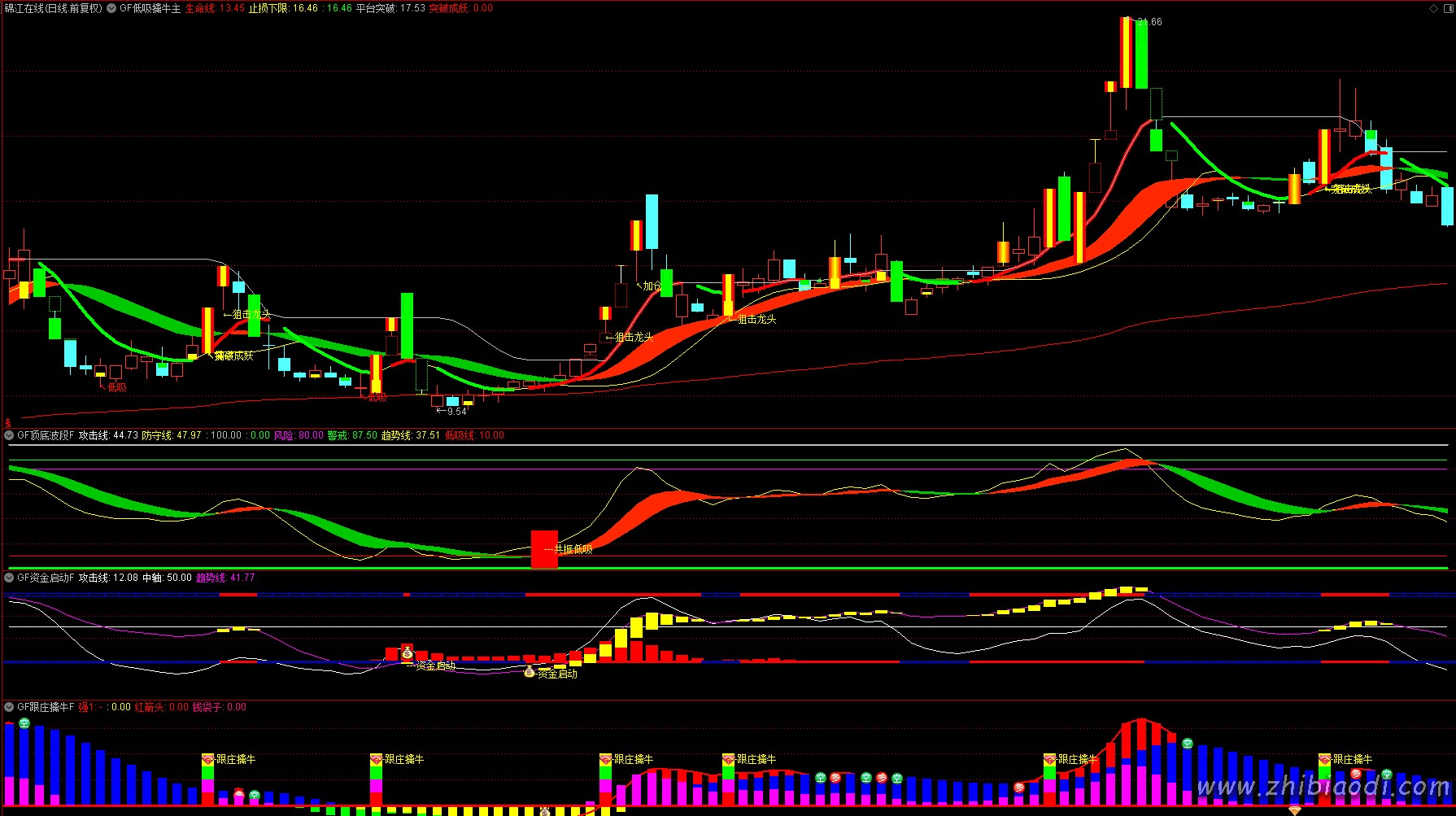The height and width of the screenshot is (816, 1456).
Task: Click the GF顶底波段F indicator name
Action: pyautogui.click(x=46, y=435)
